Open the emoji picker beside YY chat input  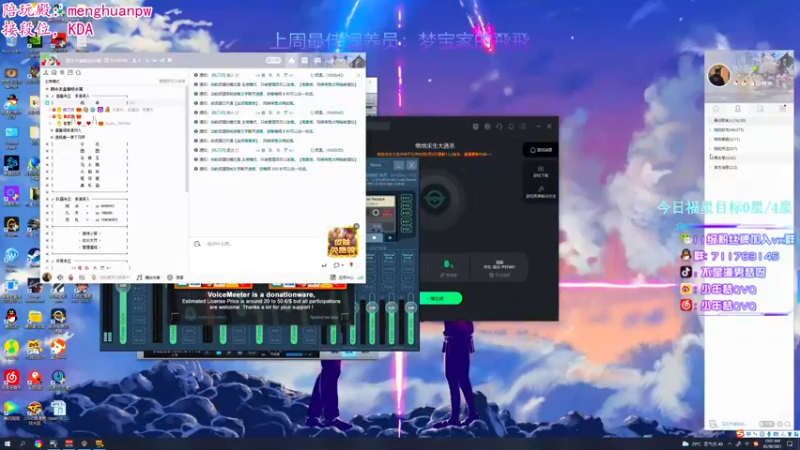click(x=197, y=244)
